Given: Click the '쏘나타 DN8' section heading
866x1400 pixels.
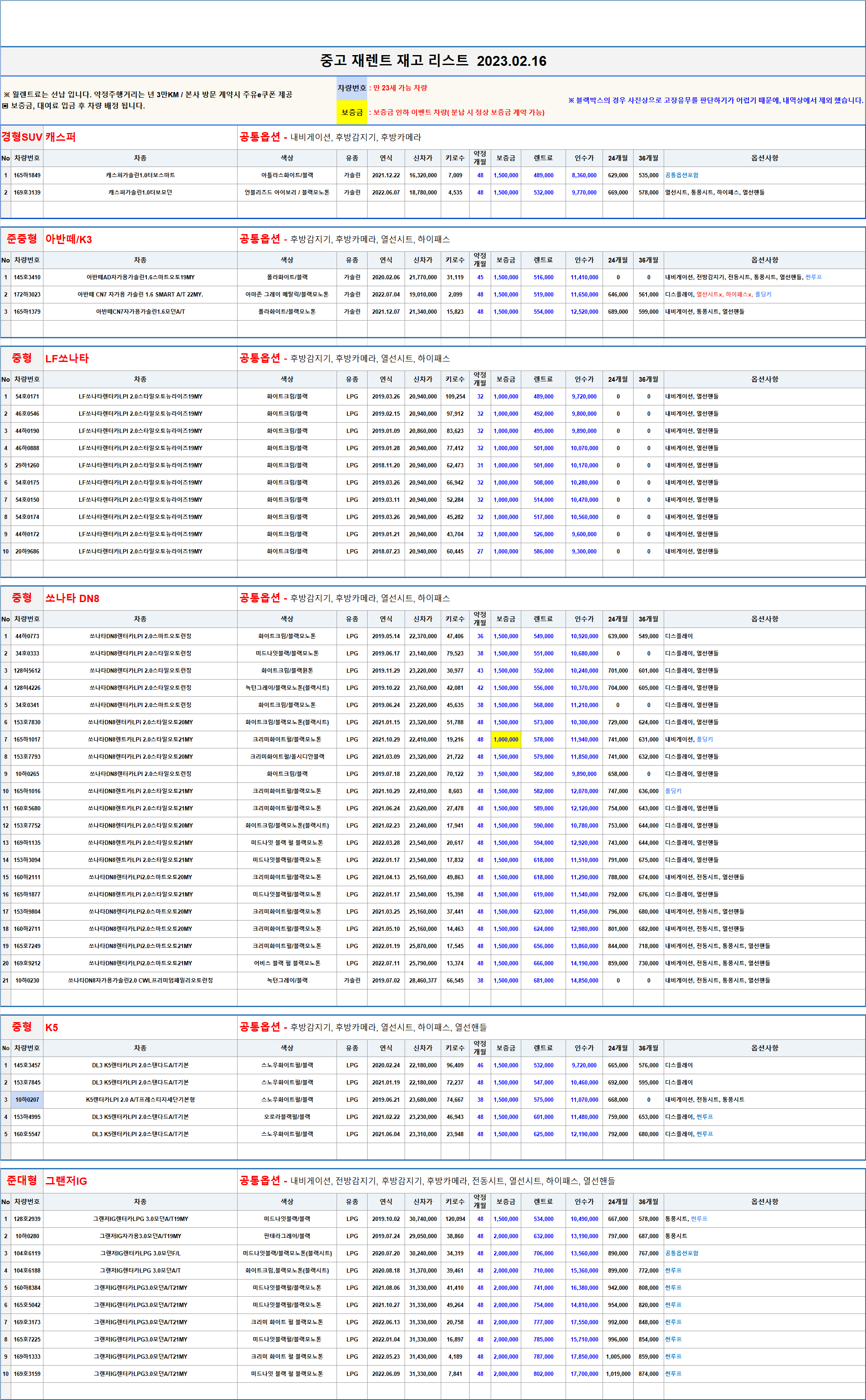Looking at the screenshot, I should tap(72, 598).
